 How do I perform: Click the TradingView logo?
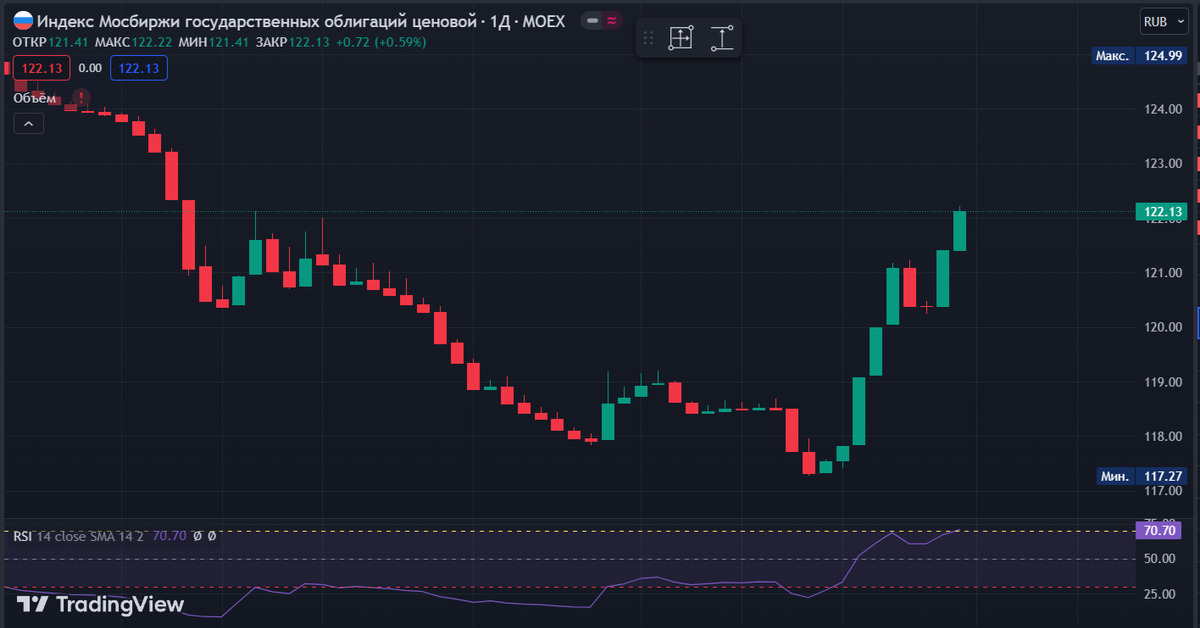click(x=101, y=604)
